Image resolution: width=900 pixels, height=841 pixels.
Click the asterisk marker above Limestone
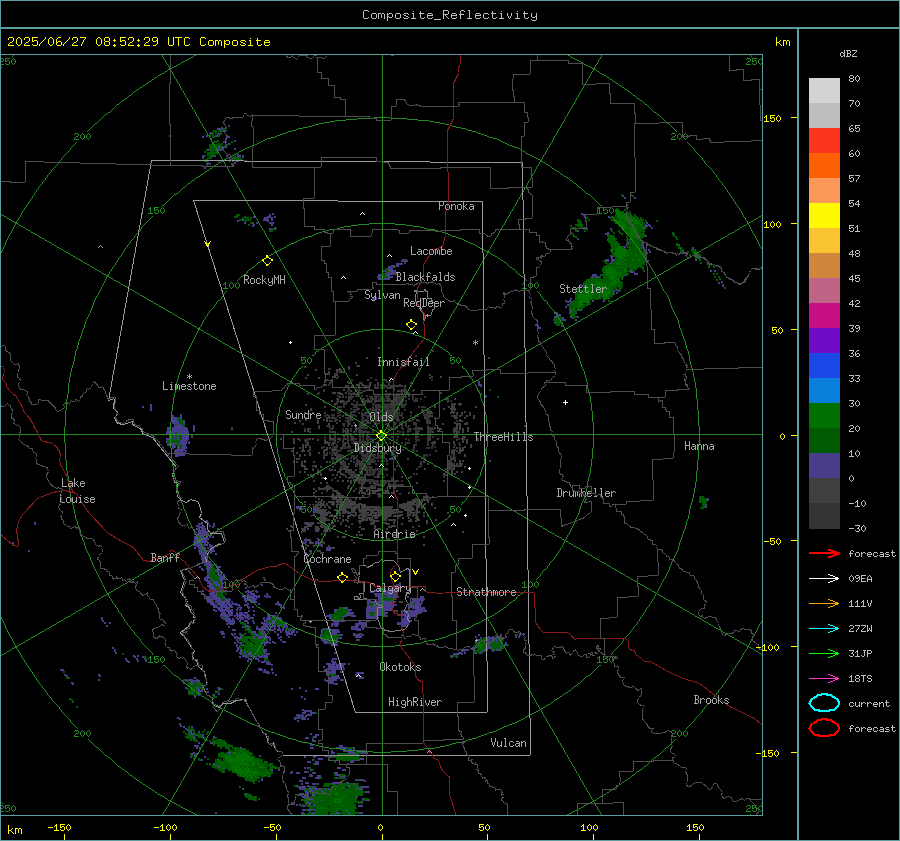pos(189,377)
